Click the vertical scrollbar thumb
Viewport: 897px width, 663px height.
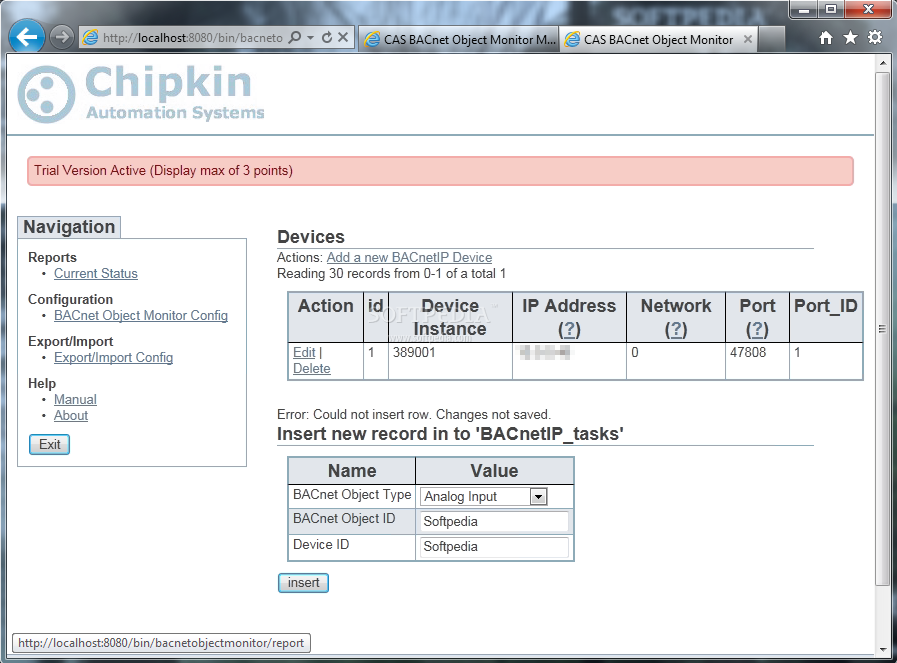pos(883,328)
